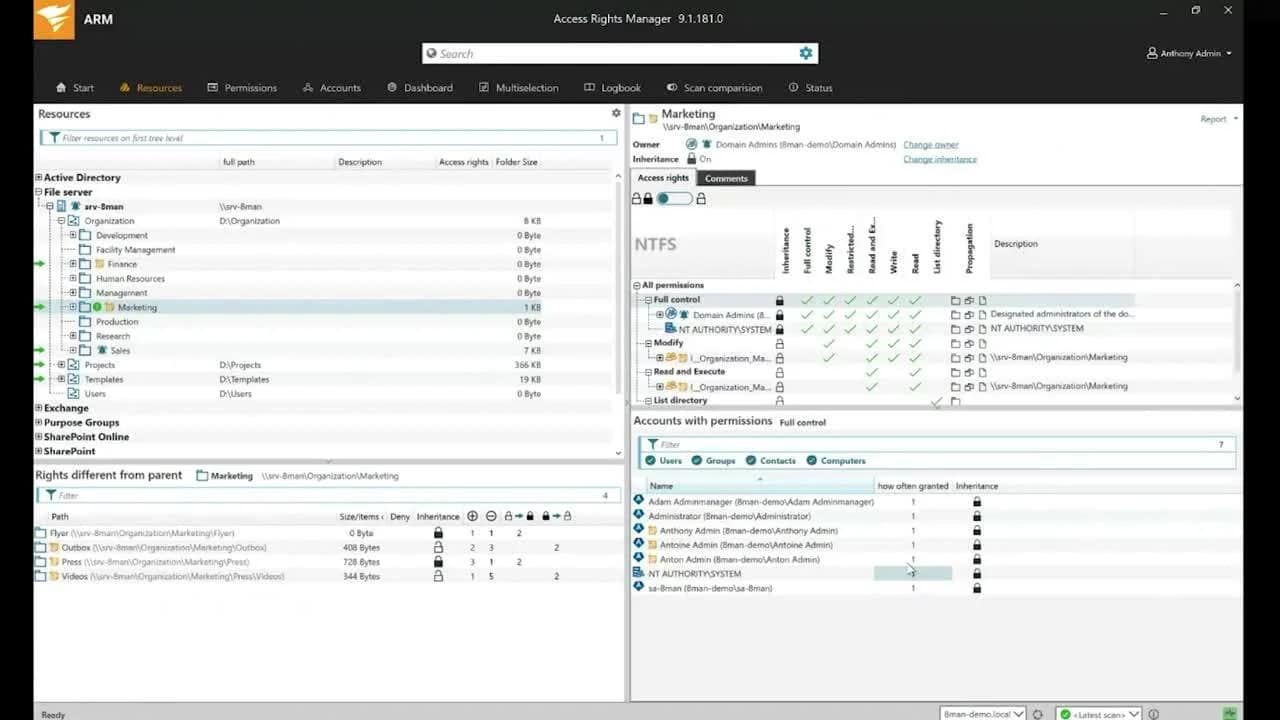
Task: Select the Videos path row
Action: coord(329,577)
